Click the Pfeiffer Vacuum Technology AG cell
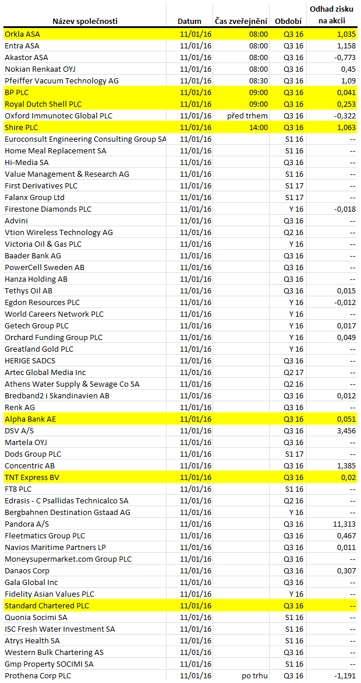361x683 pixels. click(85, 81)
